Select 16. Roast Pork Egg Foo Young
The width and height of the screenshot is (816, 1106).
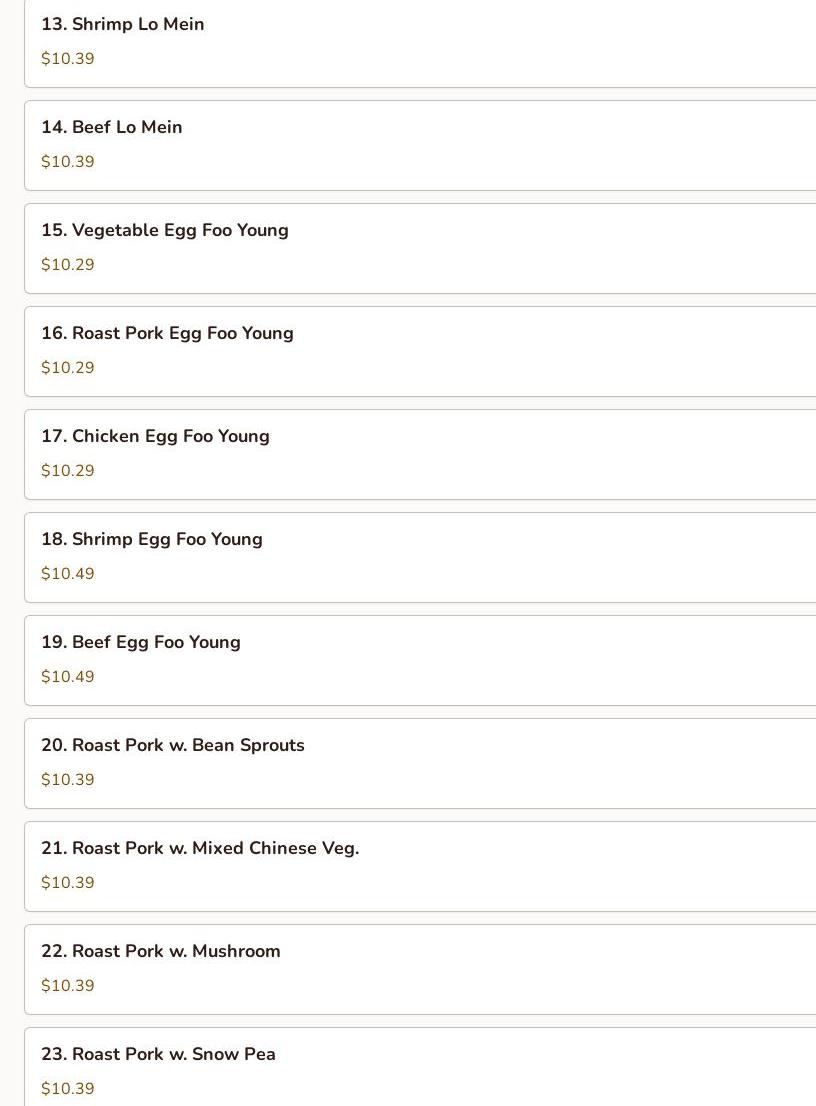click(x=420, y=351)
